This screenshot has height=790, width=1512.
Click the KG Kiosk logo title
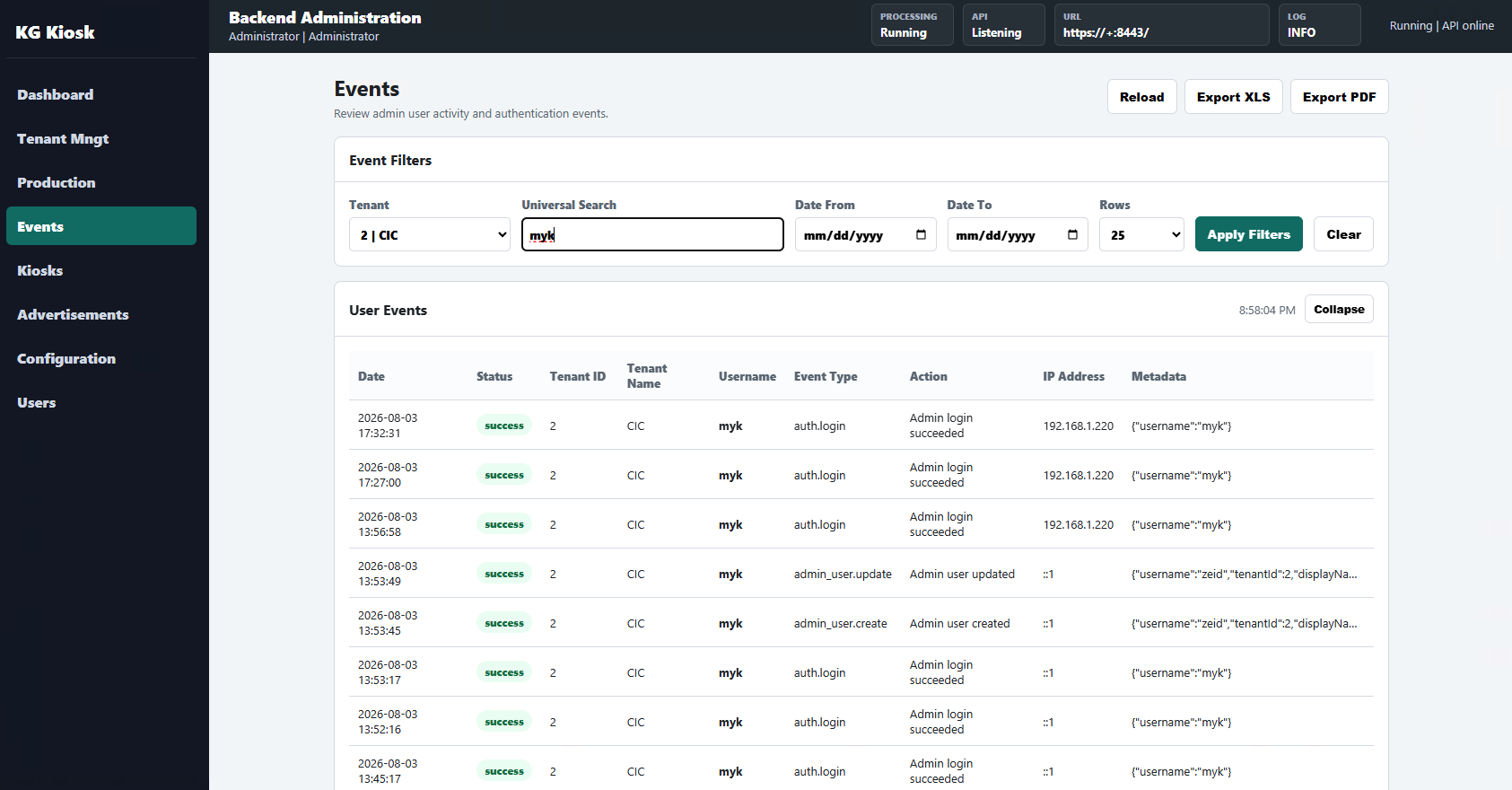(55, 32)
